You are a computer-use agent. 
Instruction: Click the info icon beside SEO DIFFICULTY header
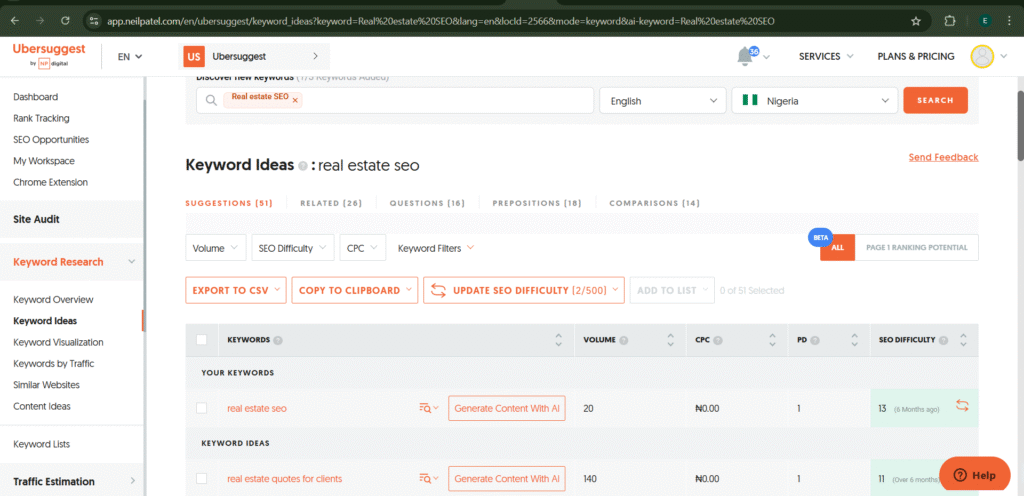943,341
